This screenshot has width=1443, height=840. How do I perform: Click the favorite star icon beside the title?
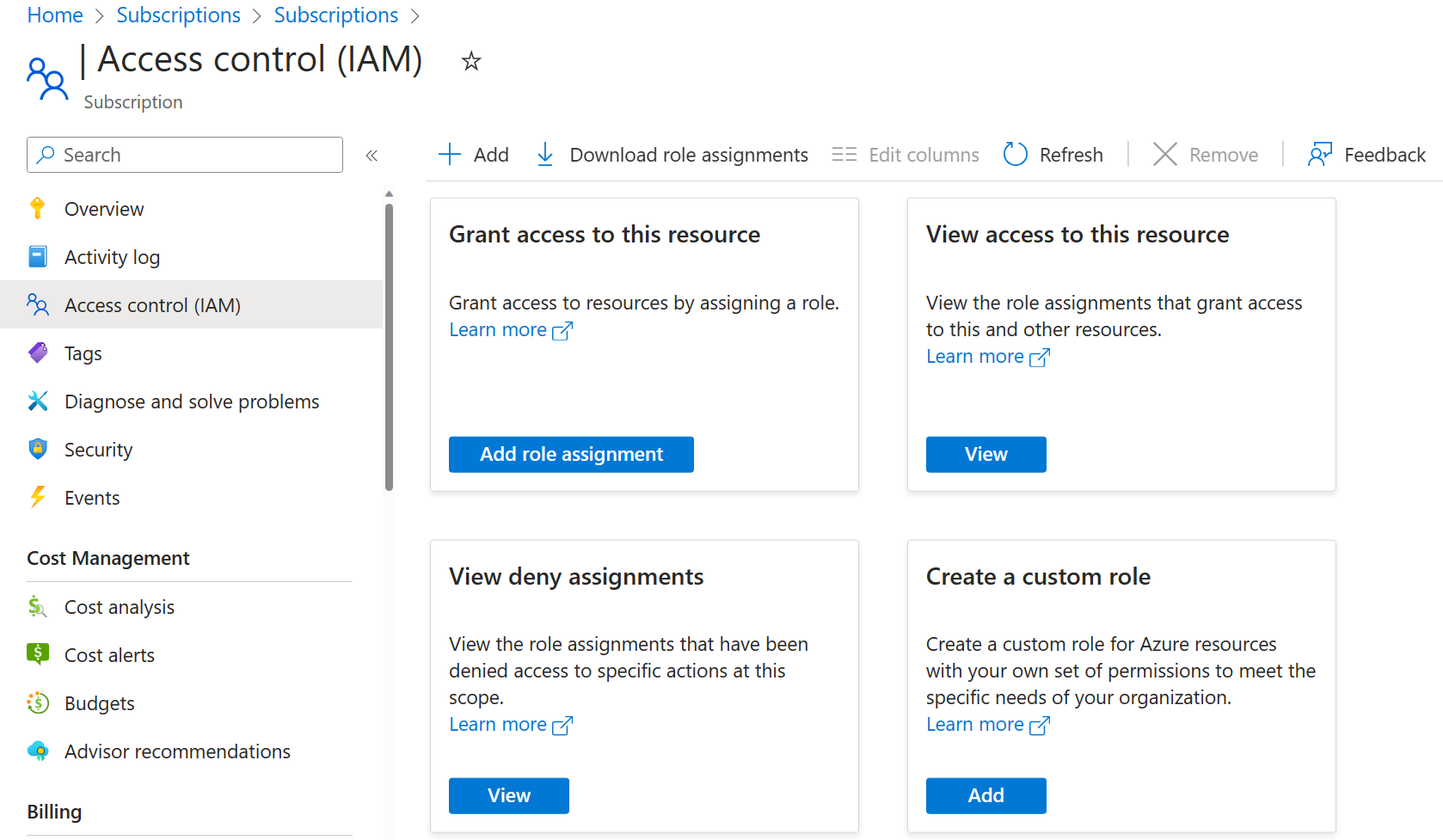click(x=470, y=61)
